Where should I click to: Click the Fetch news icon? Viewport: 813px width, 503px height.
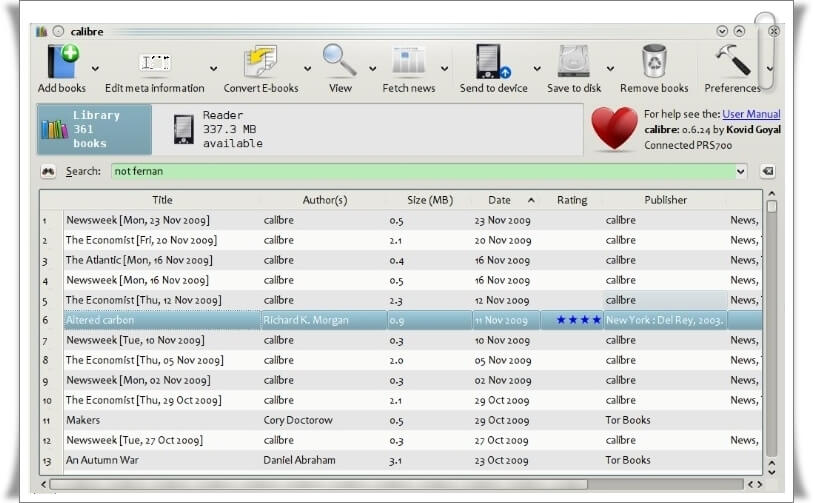coord(409,60)
